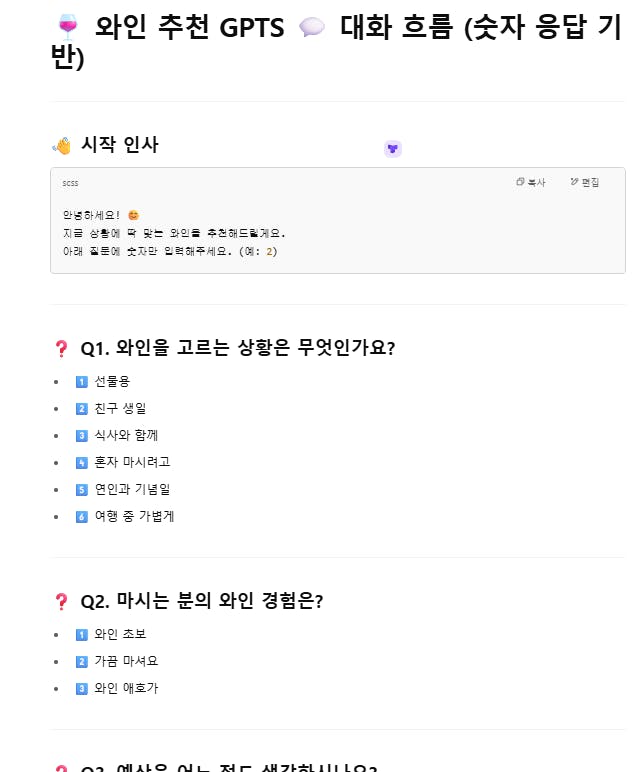638x772 pixels.
Task: Click the speech bubble emoji in title
Action: (312, 27)
